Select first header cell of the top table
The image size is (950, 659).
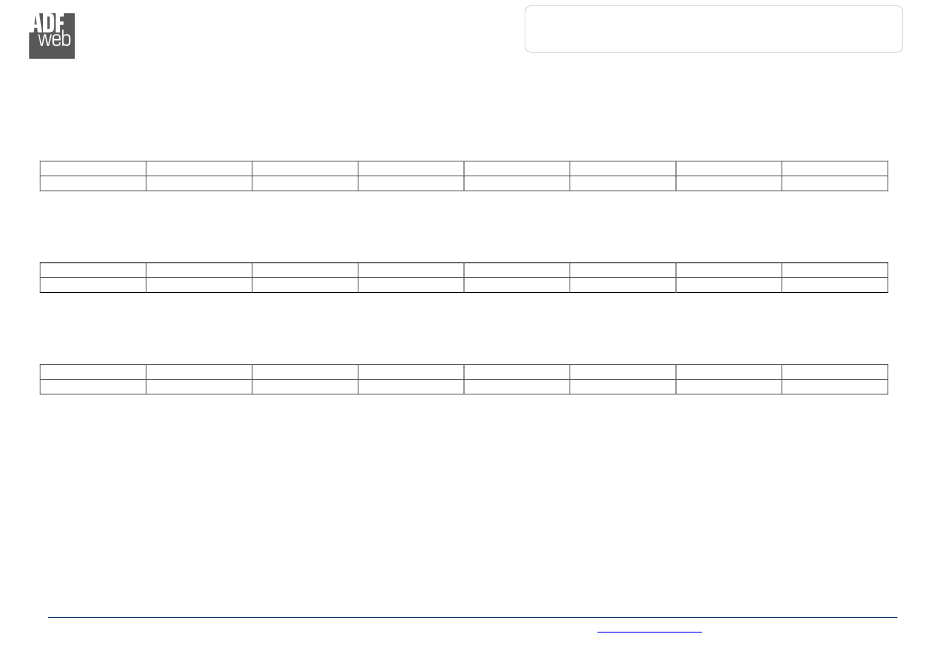(93, 168)
